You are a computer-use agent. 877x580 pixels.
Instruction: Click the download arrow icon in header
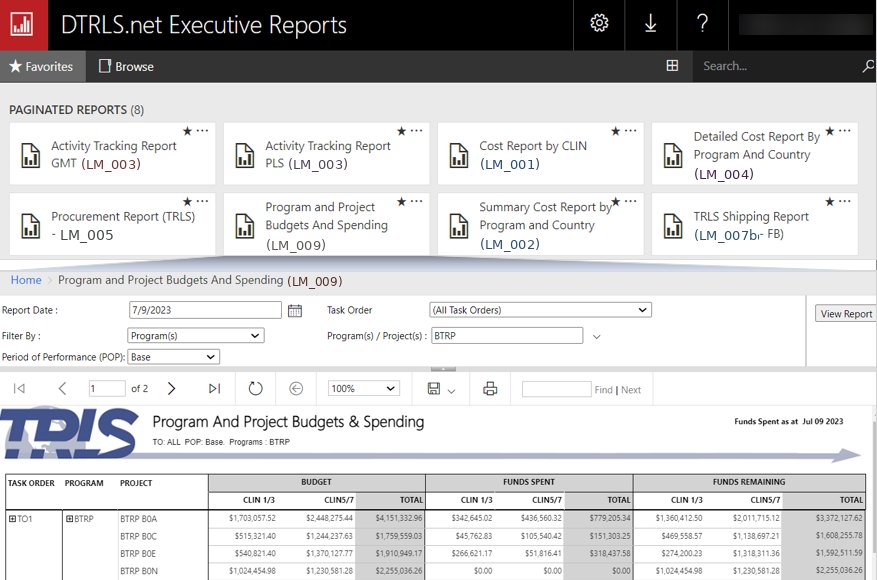tap(650, 23)
